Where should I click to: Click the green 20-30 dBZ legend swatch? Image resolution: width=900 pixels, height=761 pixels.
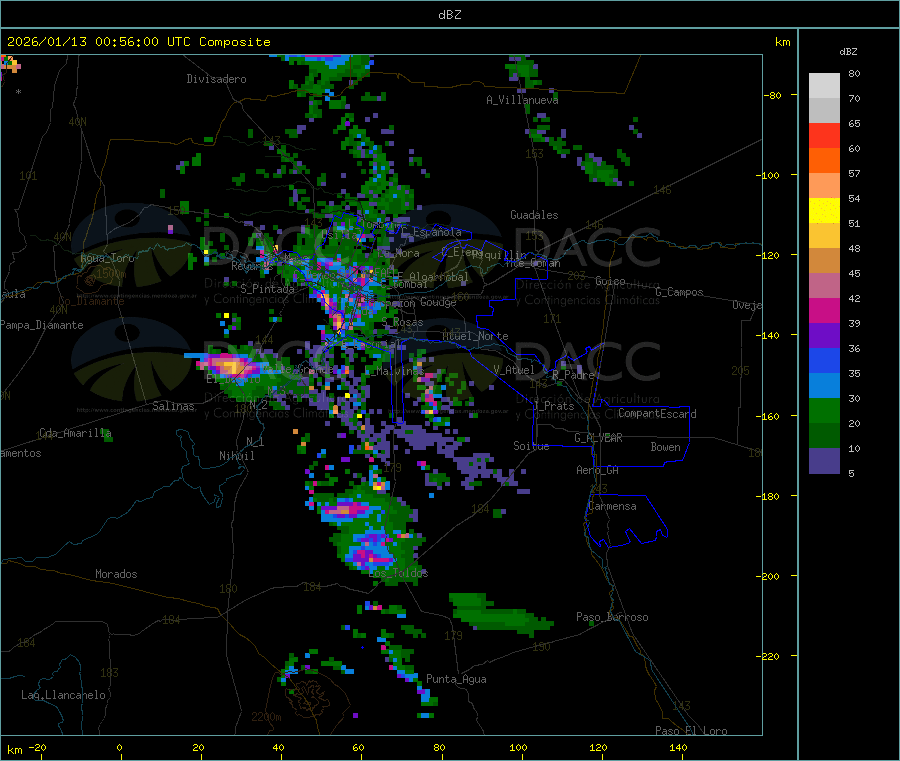(x=824, y=410)
